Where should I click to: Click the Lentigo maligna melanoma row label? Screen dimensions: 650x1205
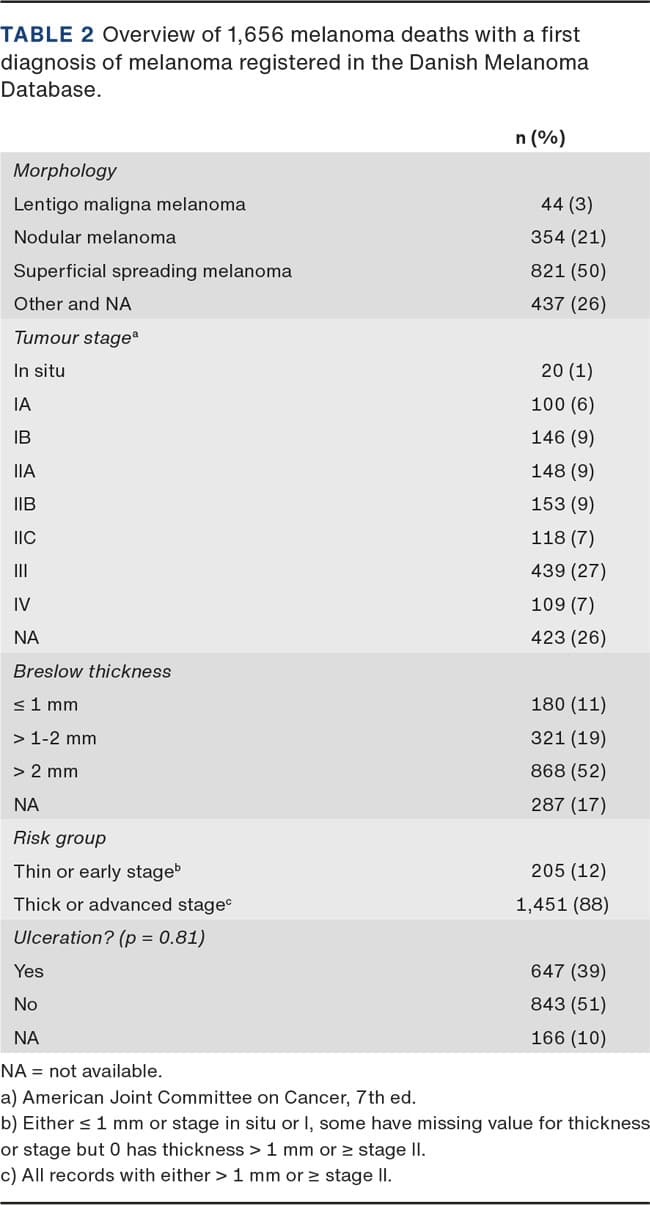click(x=129, y=204)
